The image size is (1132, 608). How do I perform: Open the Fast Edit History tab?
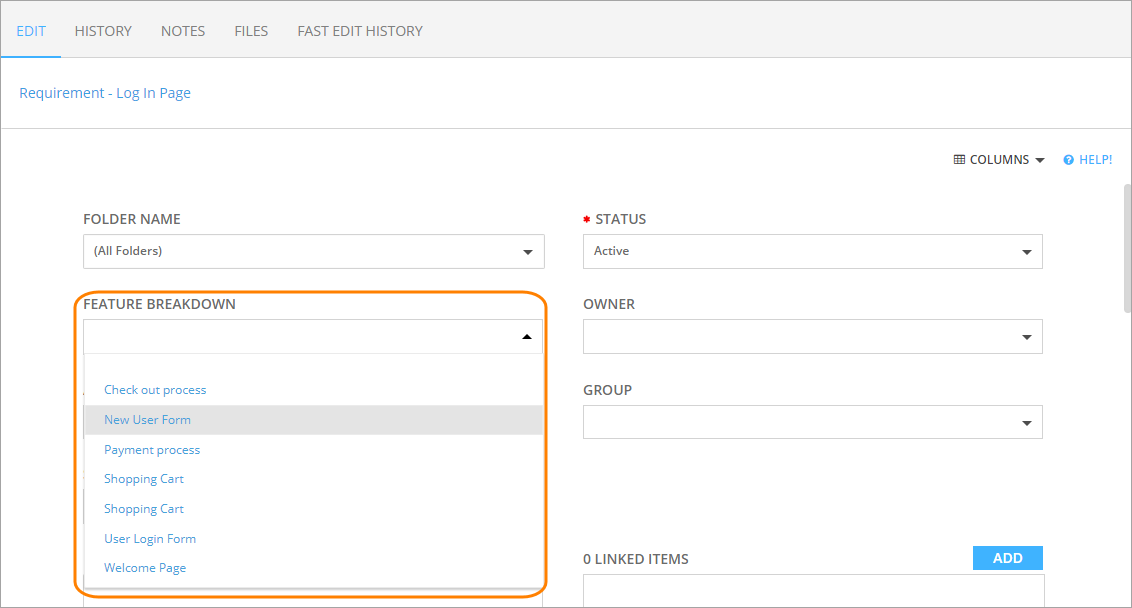tap(360, 31)
